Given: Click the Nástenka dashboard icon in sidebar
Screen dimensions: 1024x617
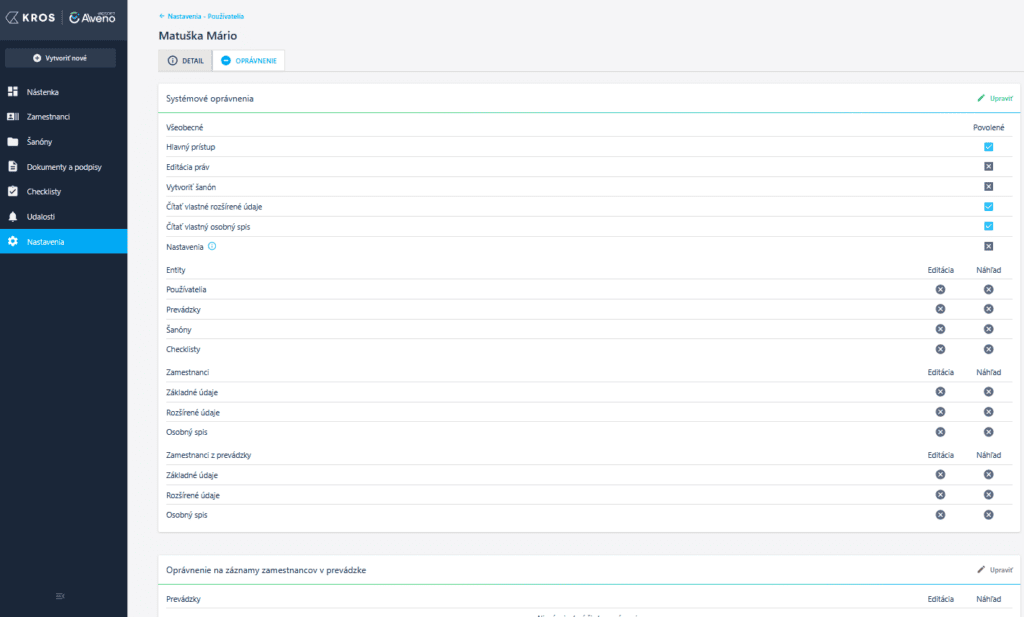Looking at the screenshot, I should 13,92.
